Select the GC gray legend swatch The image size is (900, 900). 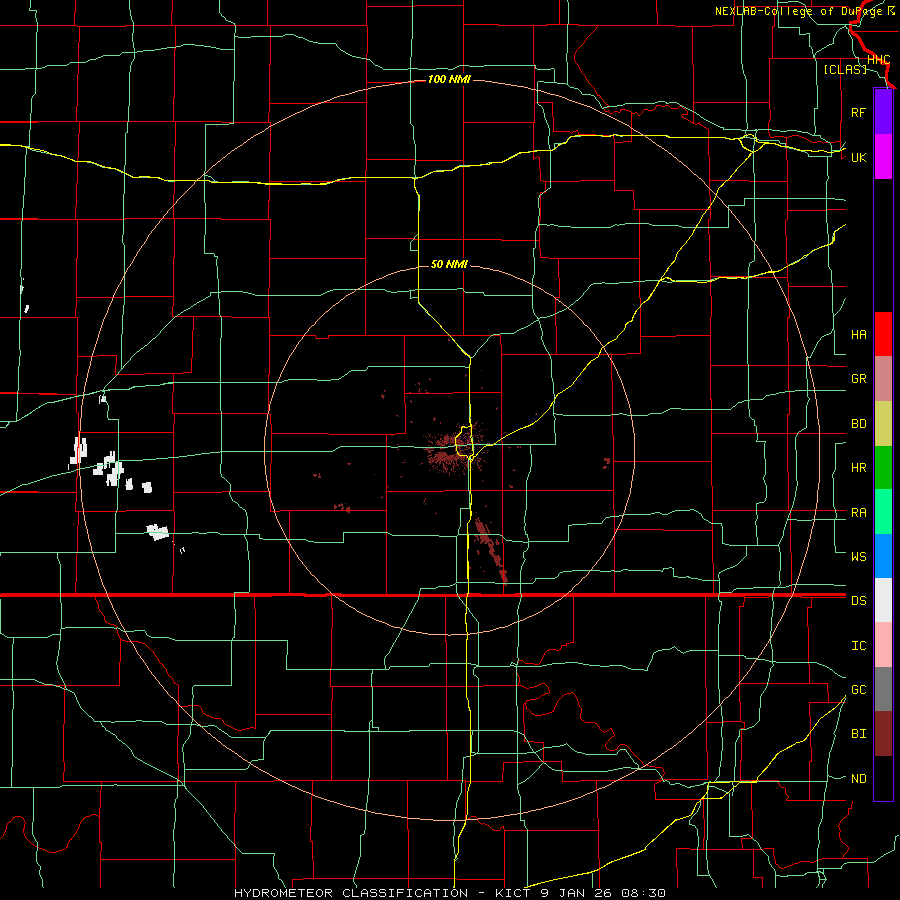(883, 689)
